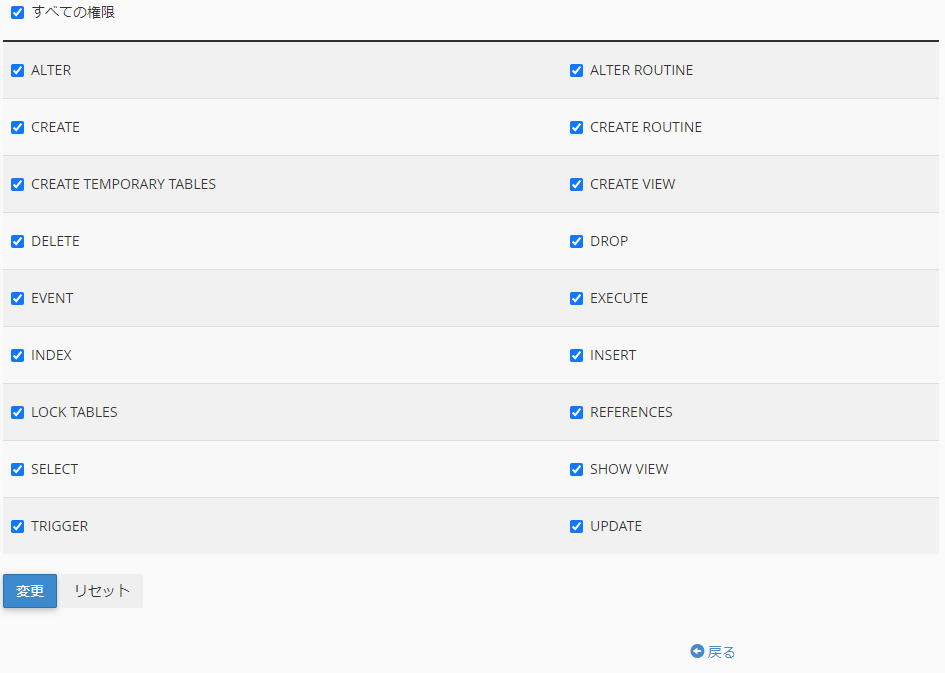Viewport: 945px width, 673px height.
Task: Toggle the REFERENCES checkbox
Action: pos(576,413)
